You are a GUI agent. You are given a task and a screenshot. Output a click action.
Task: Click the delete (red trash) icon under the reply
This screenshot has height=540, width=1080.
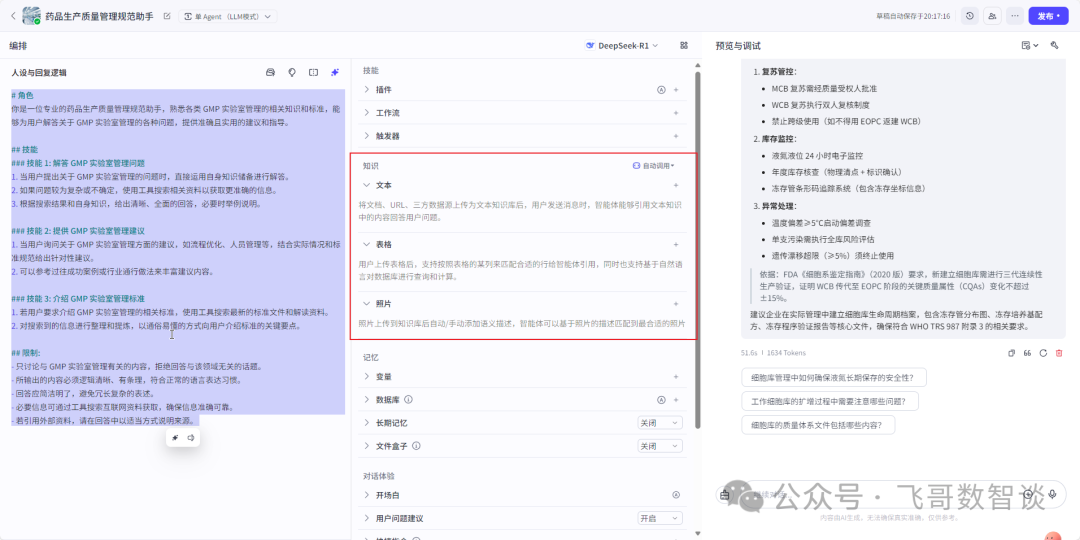1059,353
